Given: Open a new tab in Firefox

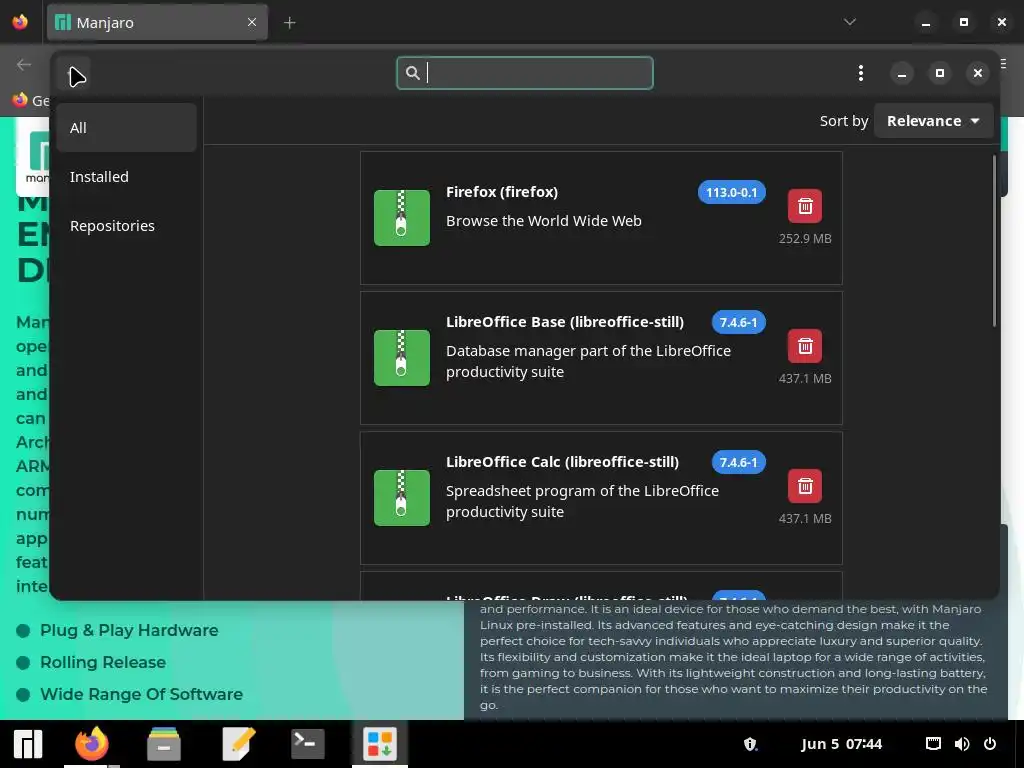Looking at the screenshot, I should click(289, 23).
